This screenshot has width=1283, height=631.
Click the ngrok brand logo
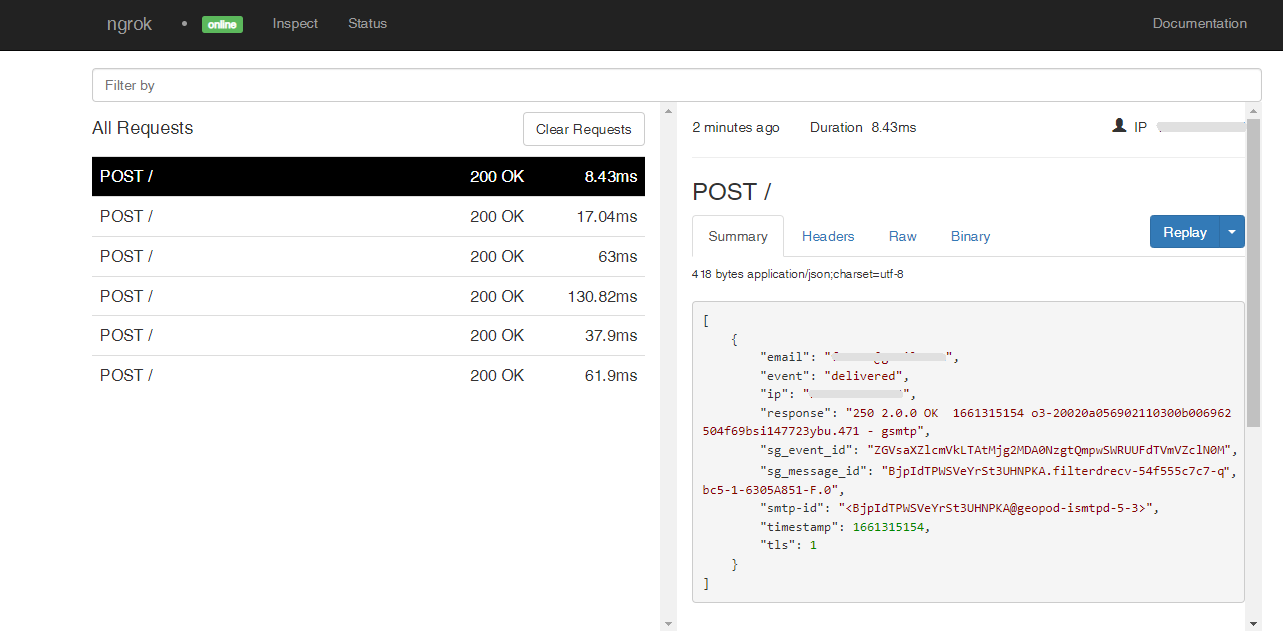coord(129,24)
